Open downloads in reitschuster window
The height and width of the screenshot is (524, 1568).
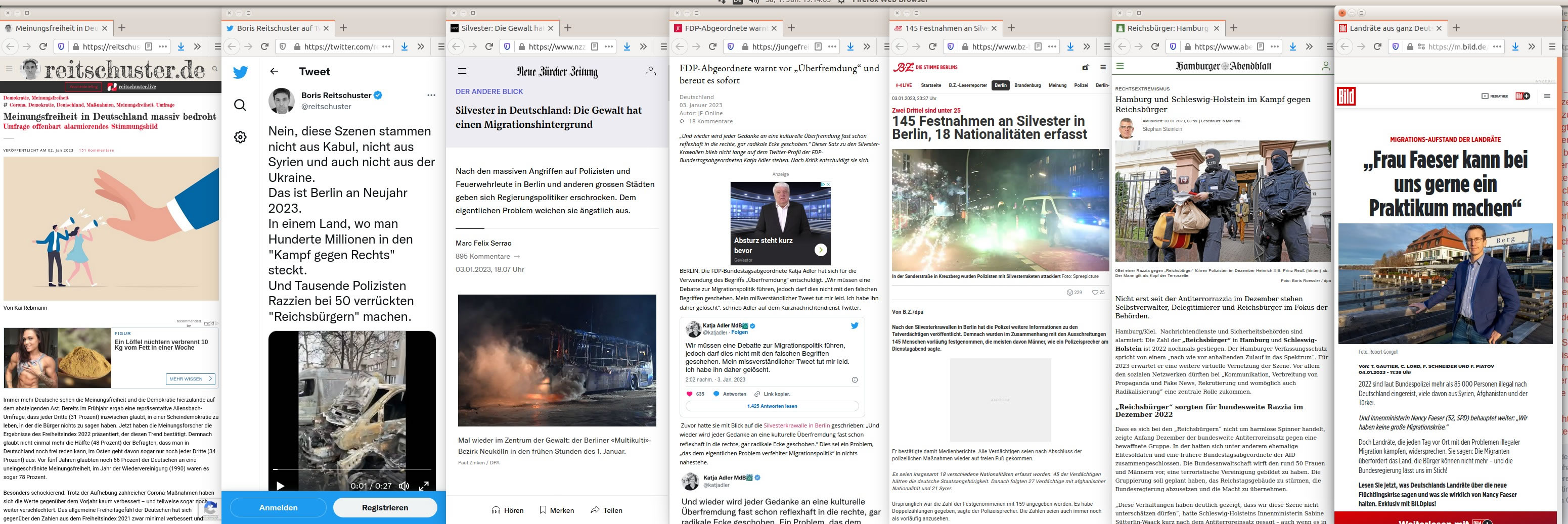point(181,46)
